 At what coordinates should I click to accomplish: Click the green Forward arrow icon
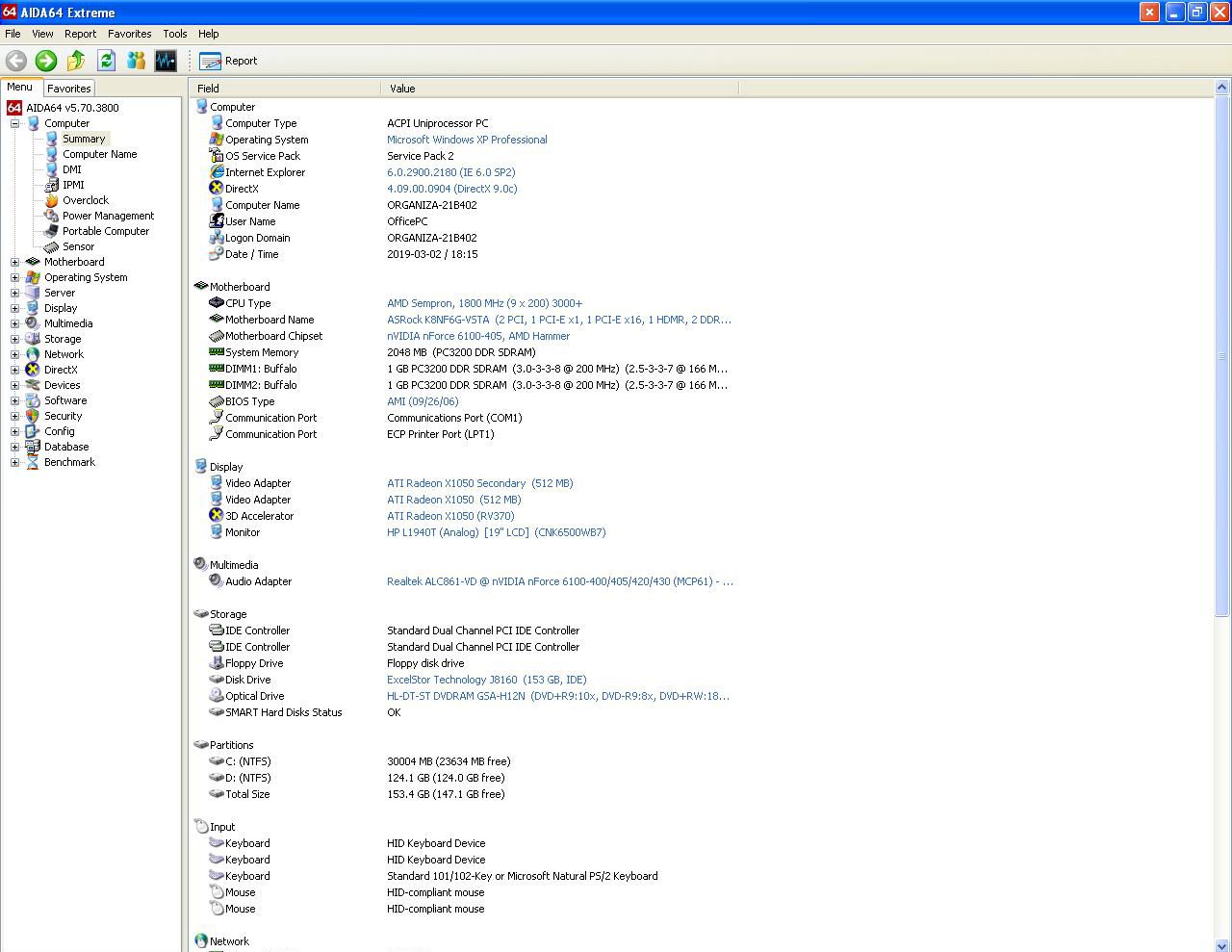pyautogui.click(x=46, y=61)
